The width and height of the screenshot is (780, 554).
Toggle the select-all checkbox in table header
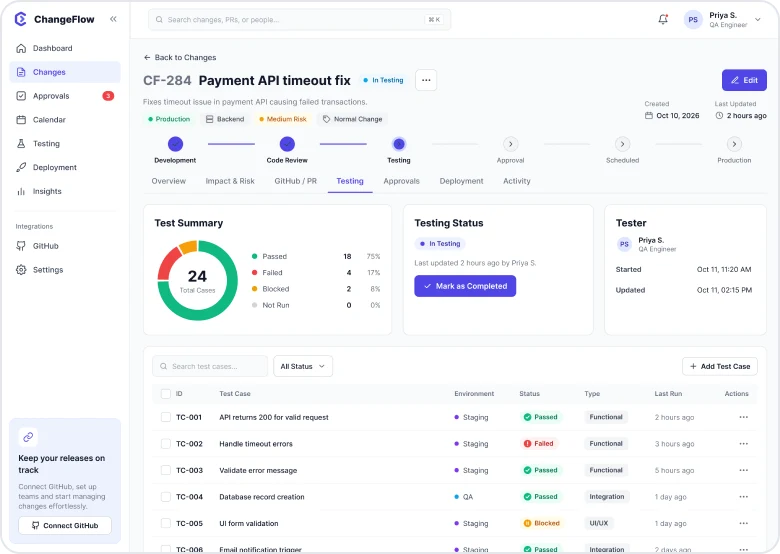coord(166,394)
